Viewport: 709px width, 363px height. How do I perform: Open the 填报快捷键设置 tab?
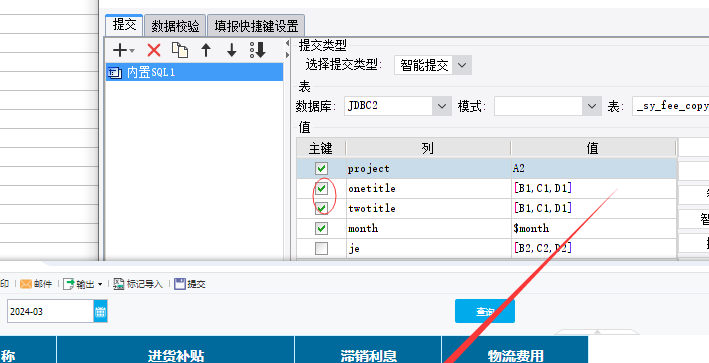tap(256, 26)
